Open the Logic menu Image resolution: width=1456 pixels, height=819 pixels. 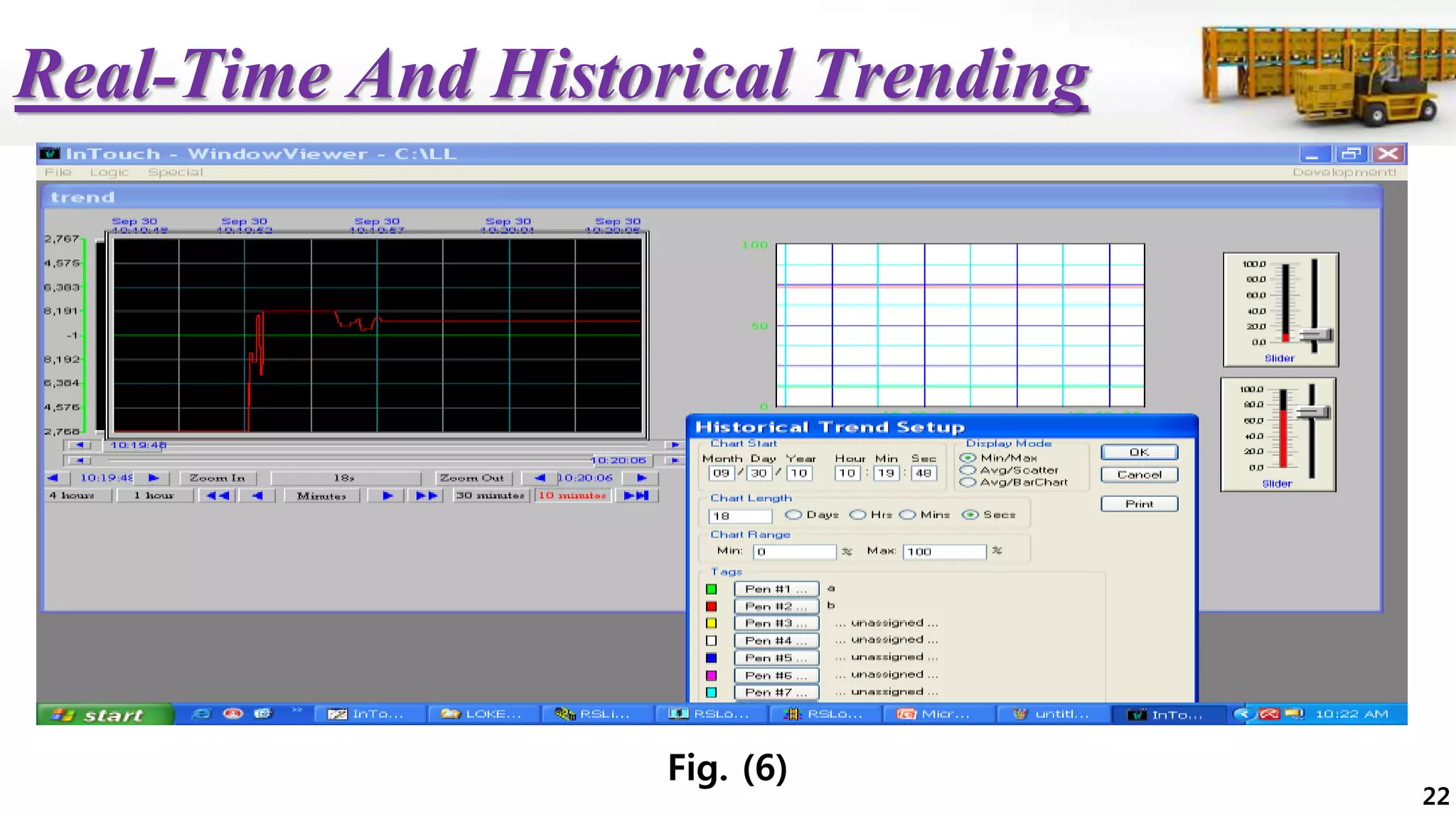tap(109, 172)
